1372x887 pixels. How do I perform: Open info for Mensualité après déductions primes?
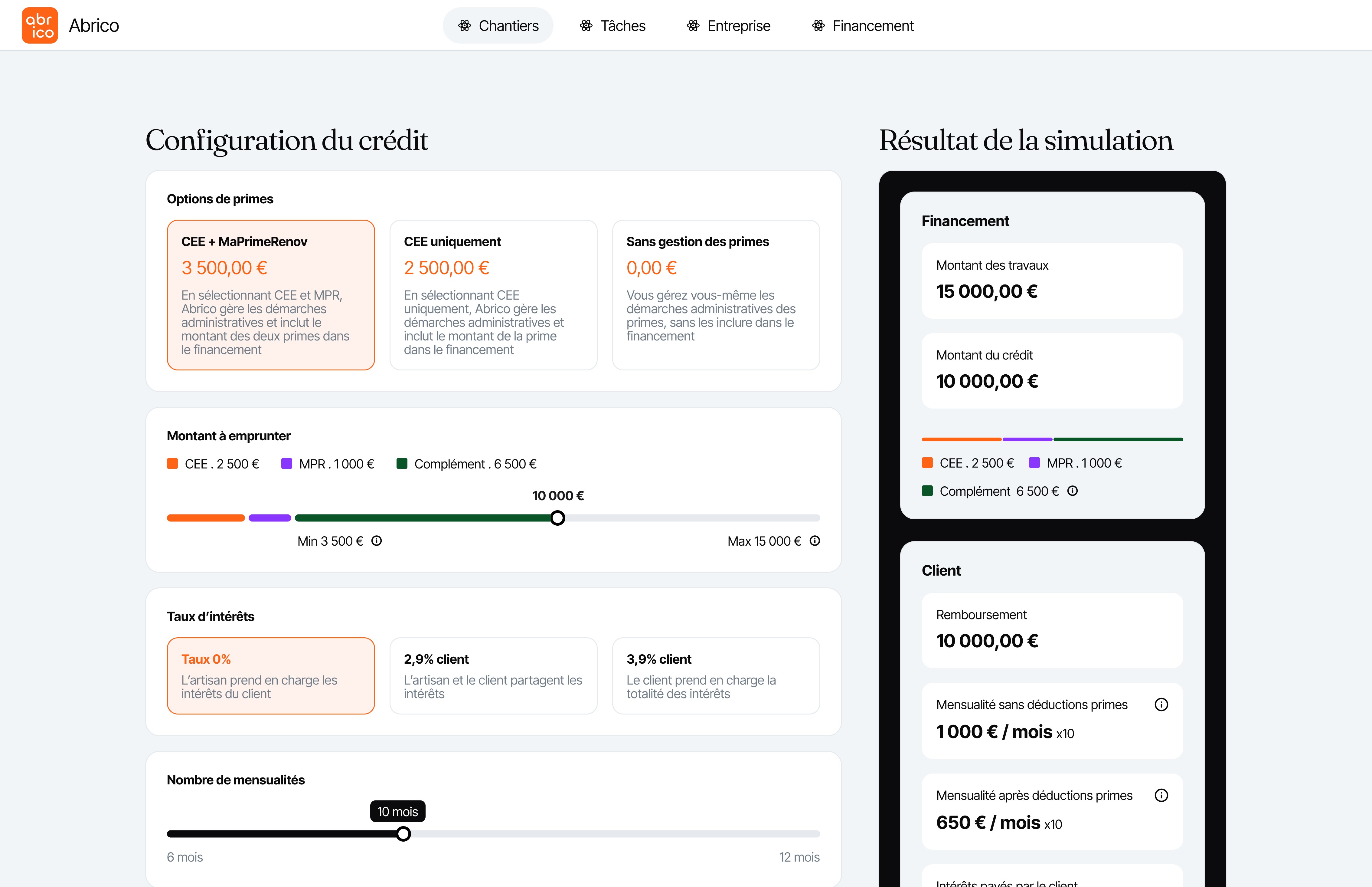[x=1161, y=795]
